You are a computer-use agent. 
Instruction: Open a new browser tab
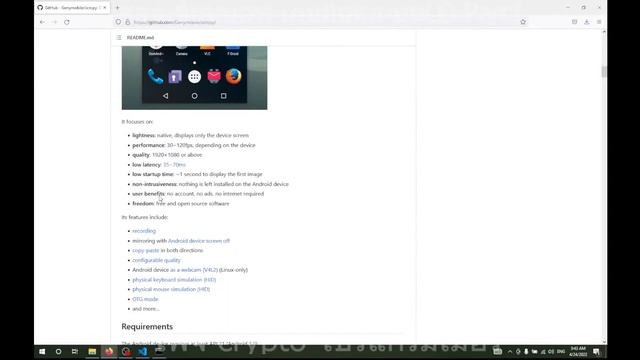118,8
